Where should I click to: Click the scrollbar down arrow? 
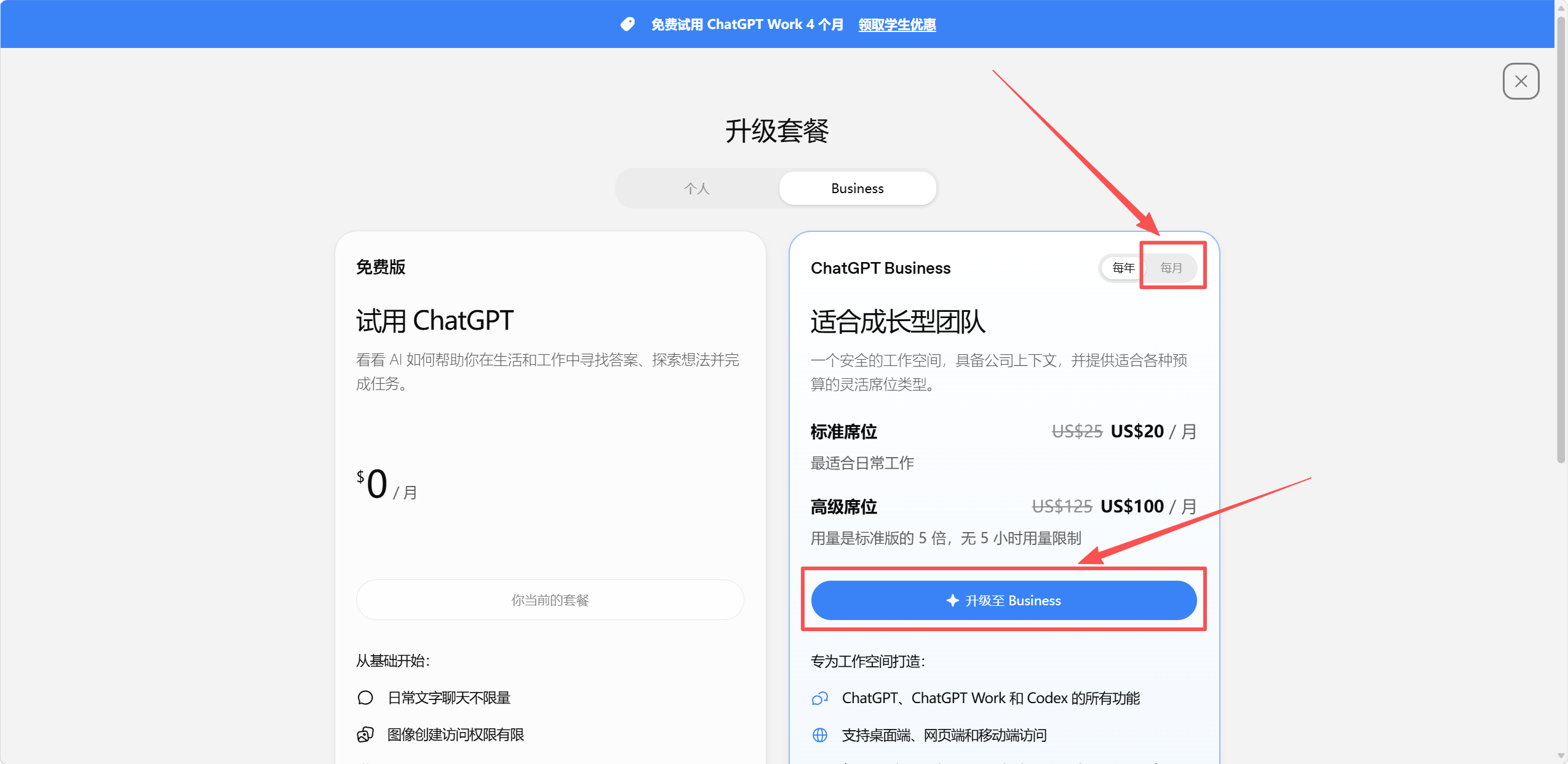[1561, 756]
